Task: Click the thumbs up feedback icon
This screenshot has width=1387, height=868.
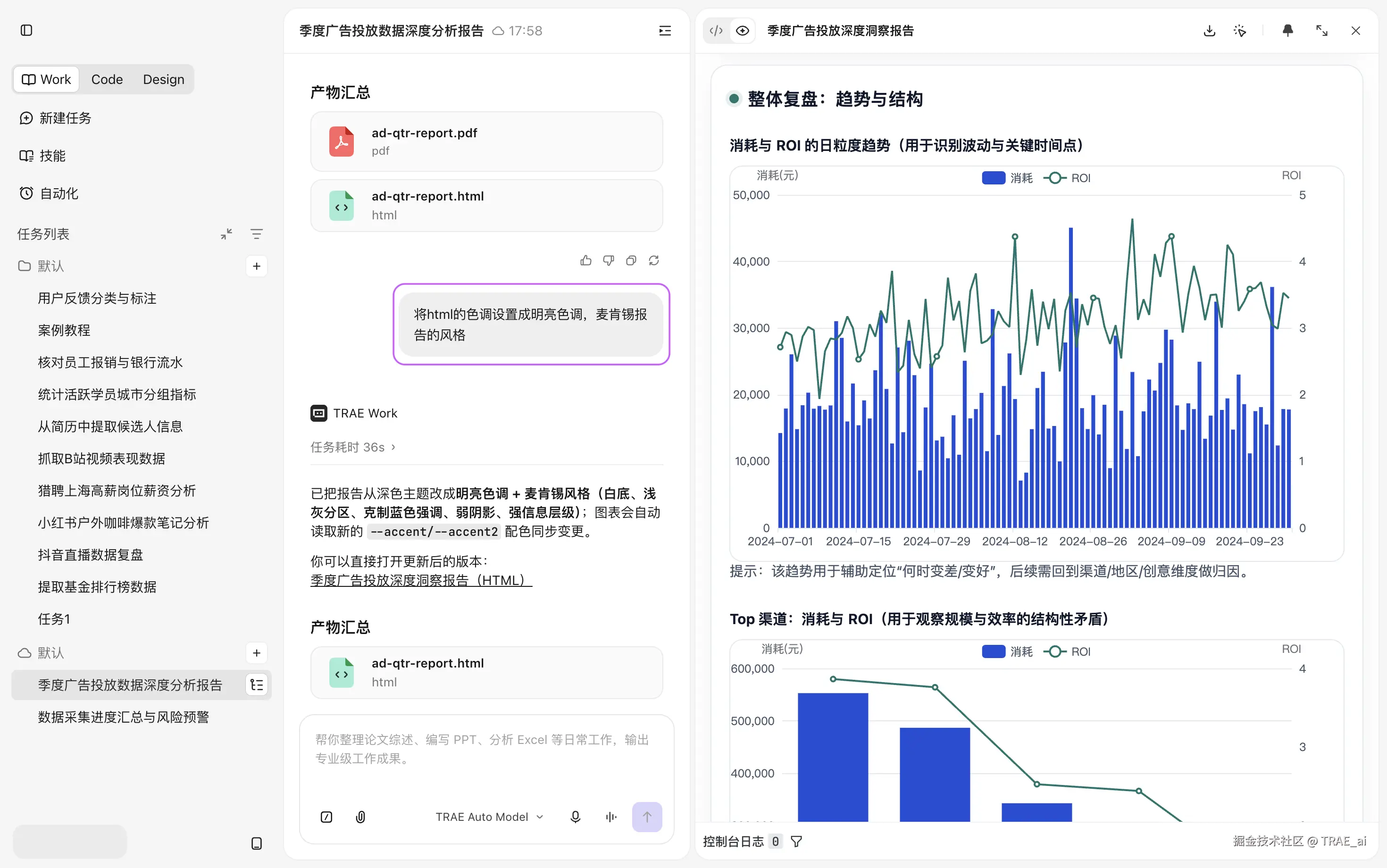Action: click(585, 260)
